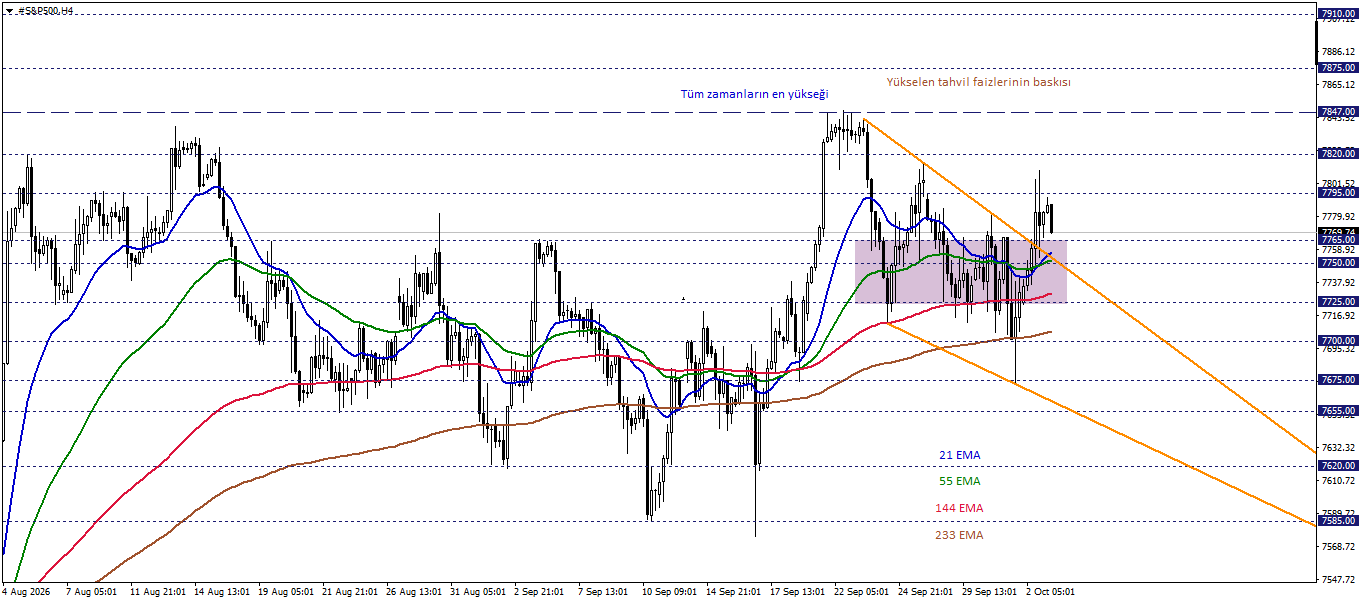1362x603 pixels.
Task: Click the '14 Sep 21:01' time axis label
Action: point(734,591)
